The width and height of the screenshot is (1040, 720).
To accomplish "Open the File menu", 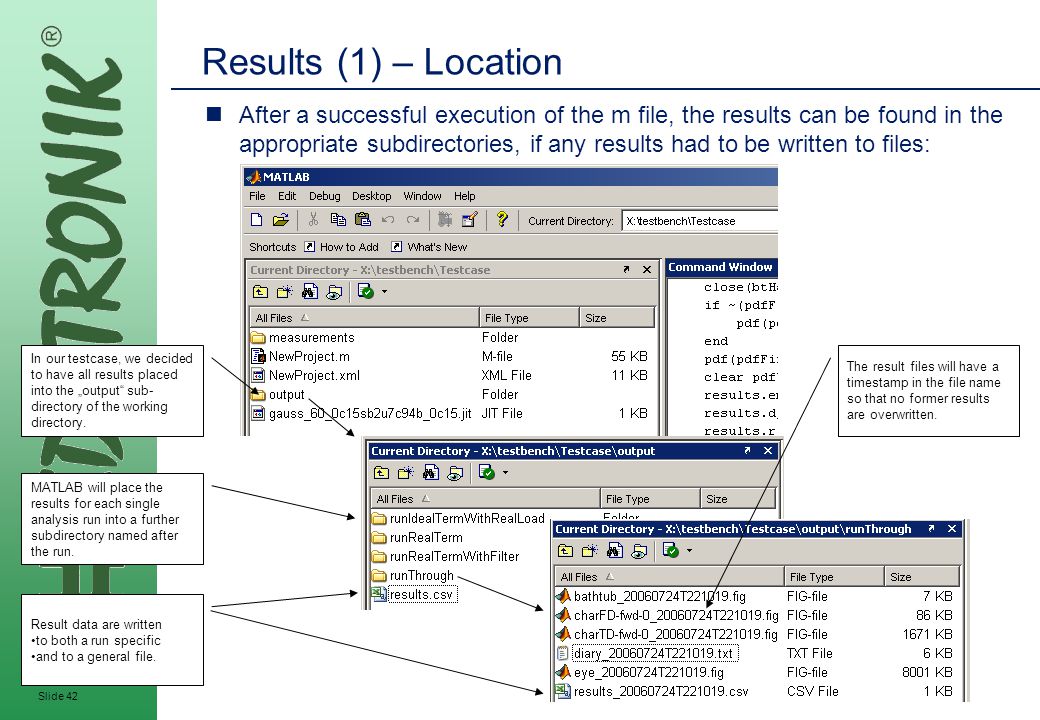I will click(257, 196).
